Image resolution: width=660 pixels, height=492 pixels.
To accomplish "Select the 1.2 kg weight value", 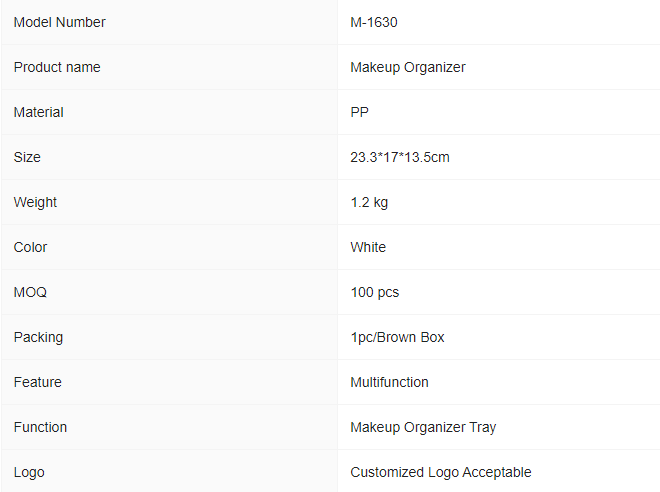I will coord(369,202).
